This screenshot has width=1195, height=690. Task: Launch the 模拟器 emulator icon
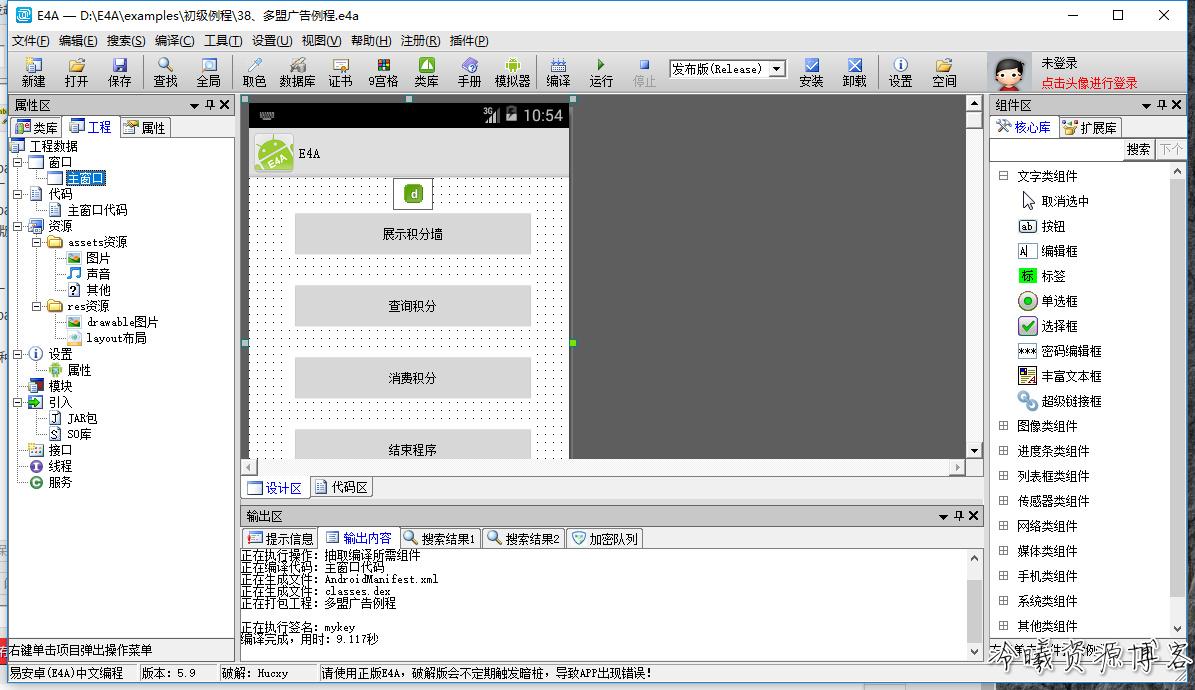512,72
